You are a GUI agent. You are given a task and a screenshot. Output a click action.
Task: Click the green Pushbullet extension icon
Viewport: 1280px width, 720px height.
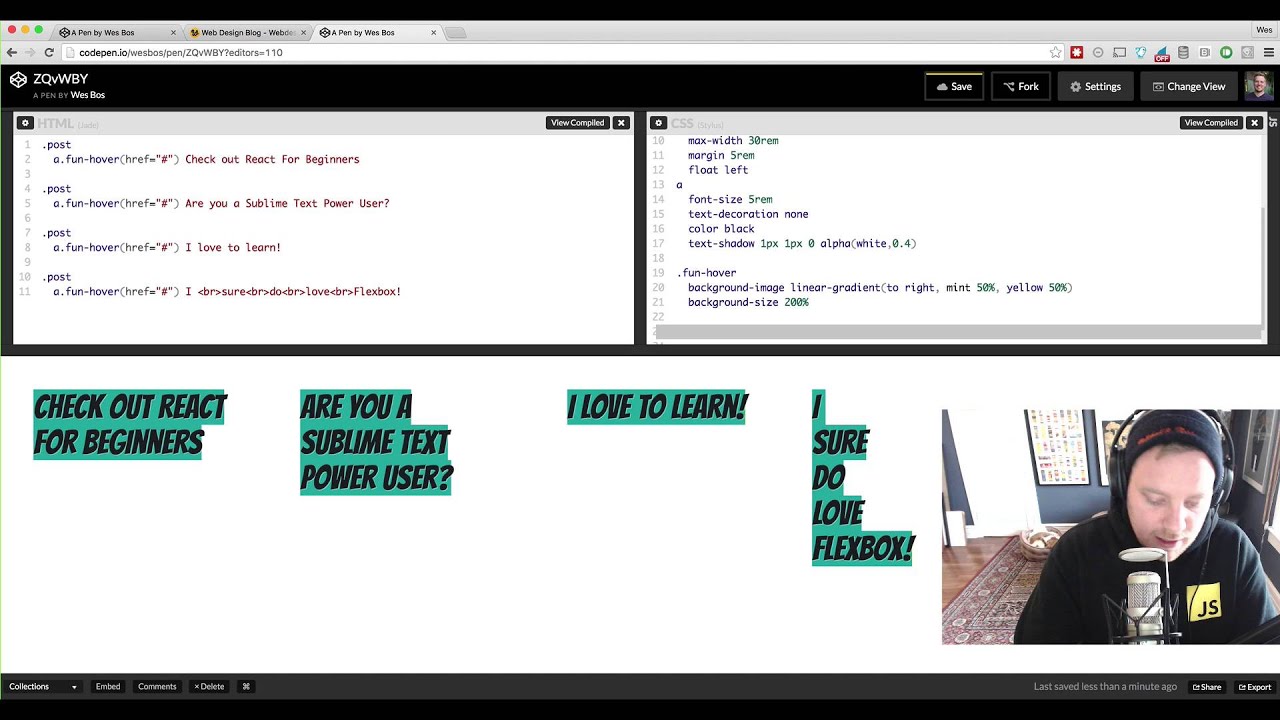(1226, 52)
